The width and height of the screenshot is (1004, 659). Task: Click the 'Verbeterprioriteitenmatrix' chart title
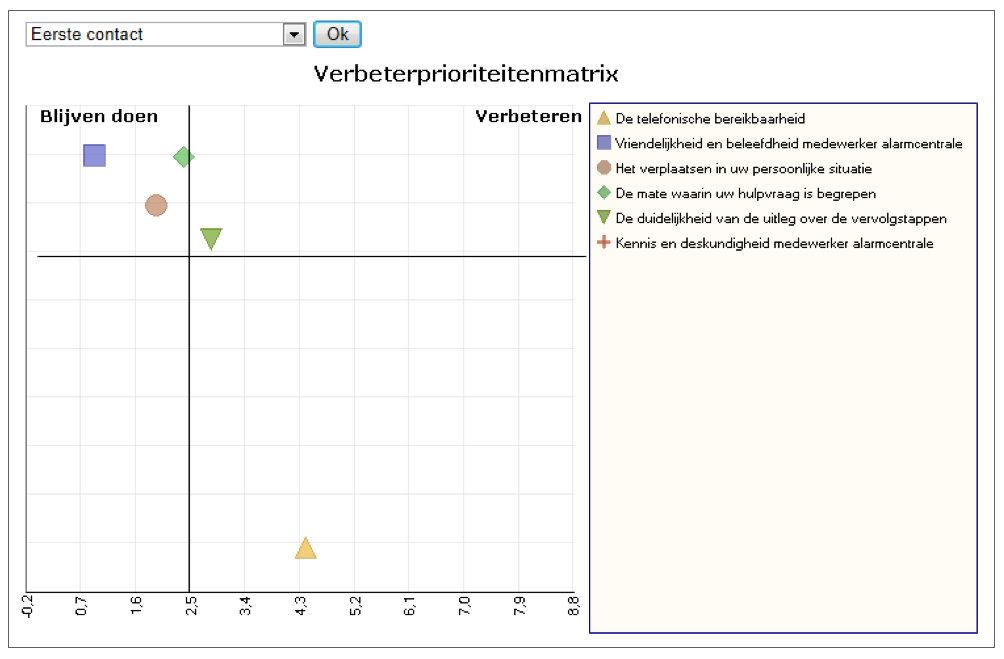pos(466,74)
